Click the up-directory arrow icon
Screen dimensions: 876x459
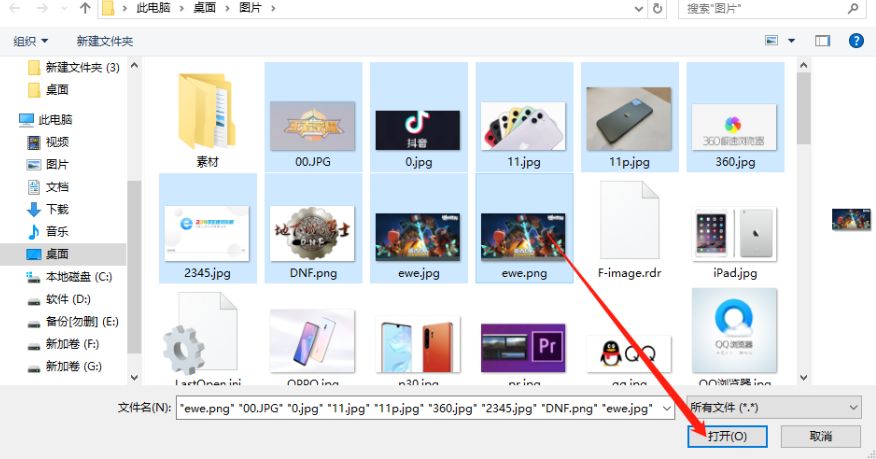pos(85,8)
